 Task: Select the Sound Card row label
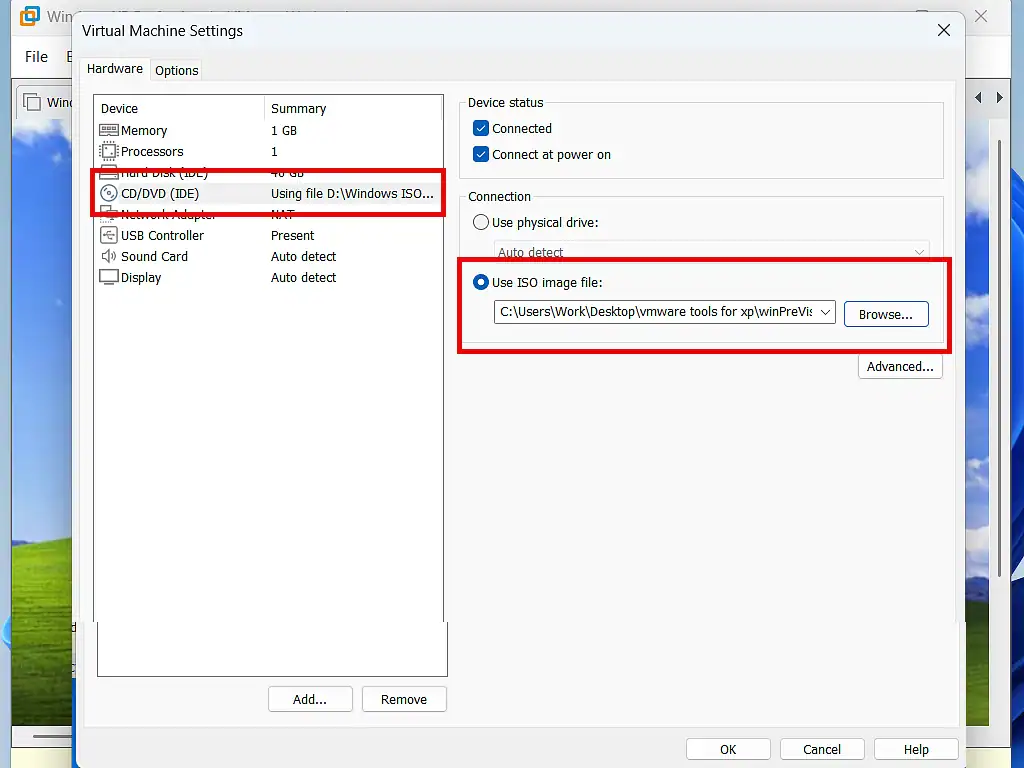[x=154, y=256]
